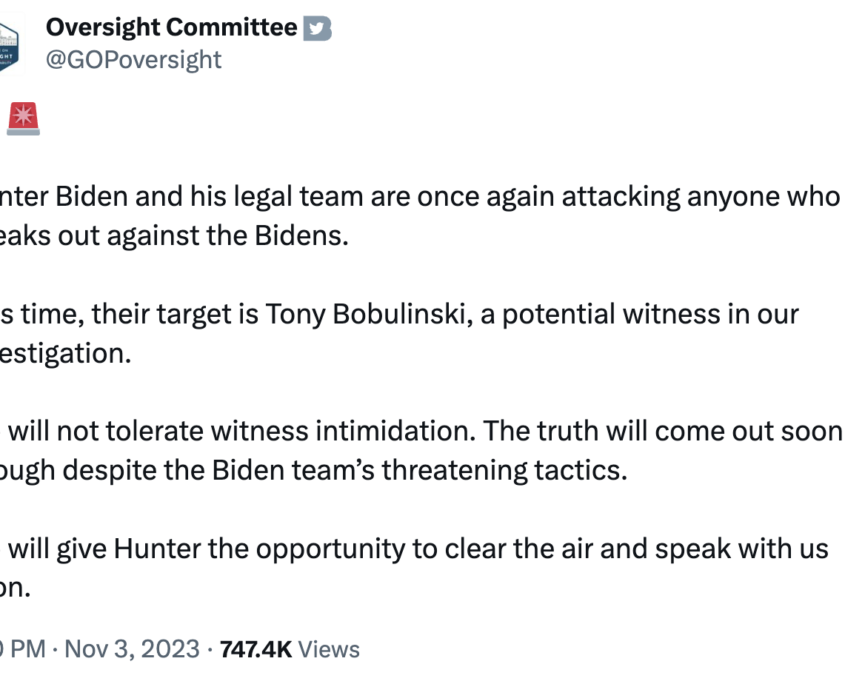Select the paragraph offering Hunter the opportunity
Image resolution: width=845 pixels, height=684 pixels.
click(414, 569)
